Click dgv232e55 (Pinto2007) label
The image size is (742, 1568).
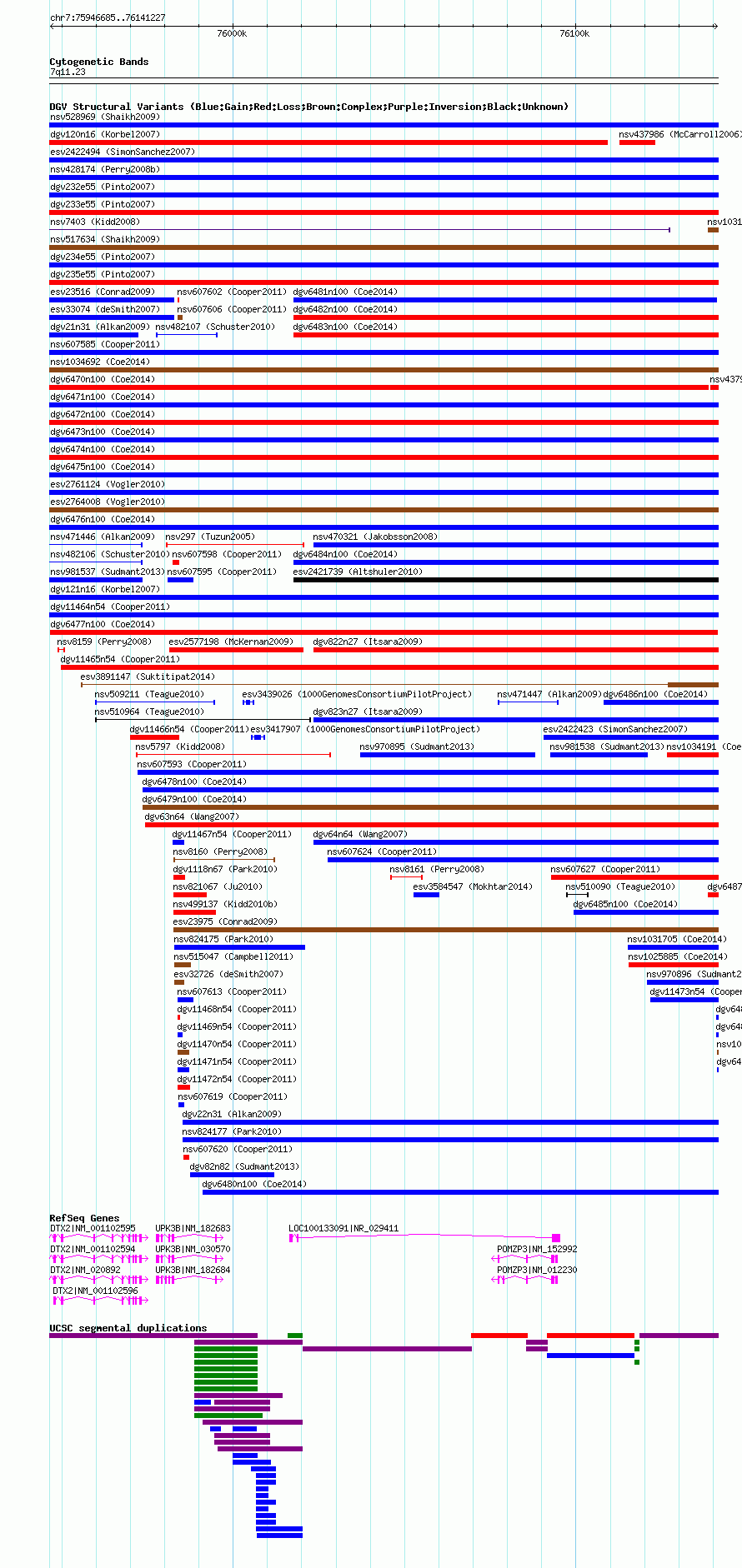click(x=102, y=187)
